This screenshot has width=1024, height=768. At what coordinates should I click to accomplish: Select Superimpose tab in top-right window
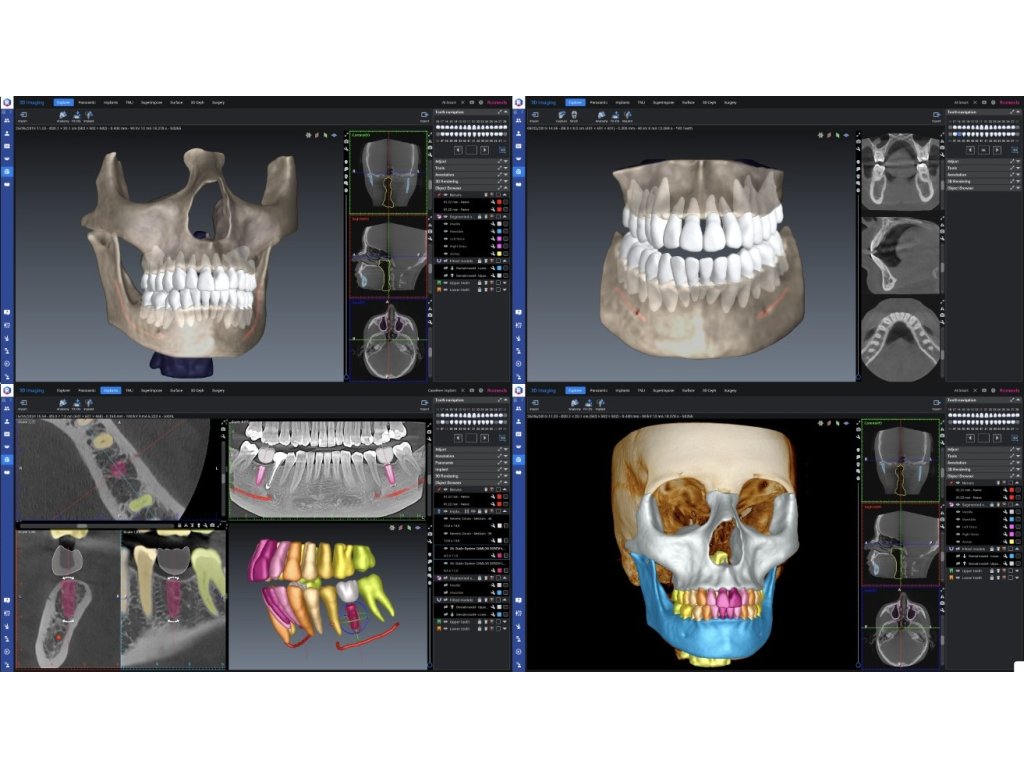click(664, 103)
